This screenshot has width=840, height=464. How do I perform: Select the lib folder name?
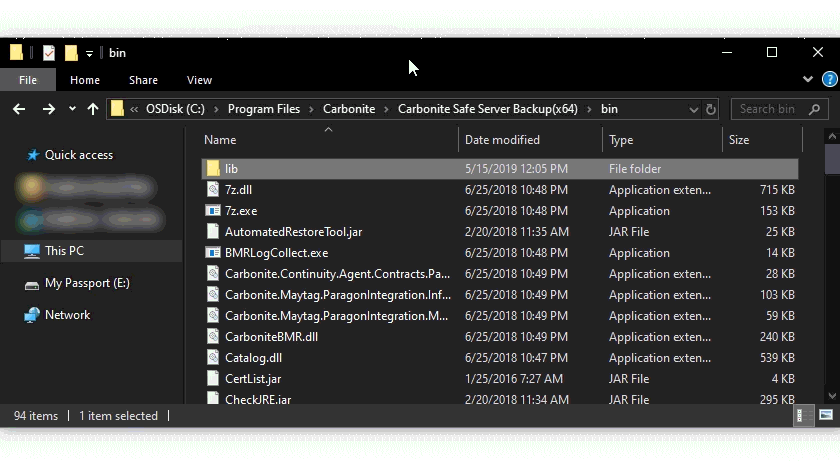[231, 169]
